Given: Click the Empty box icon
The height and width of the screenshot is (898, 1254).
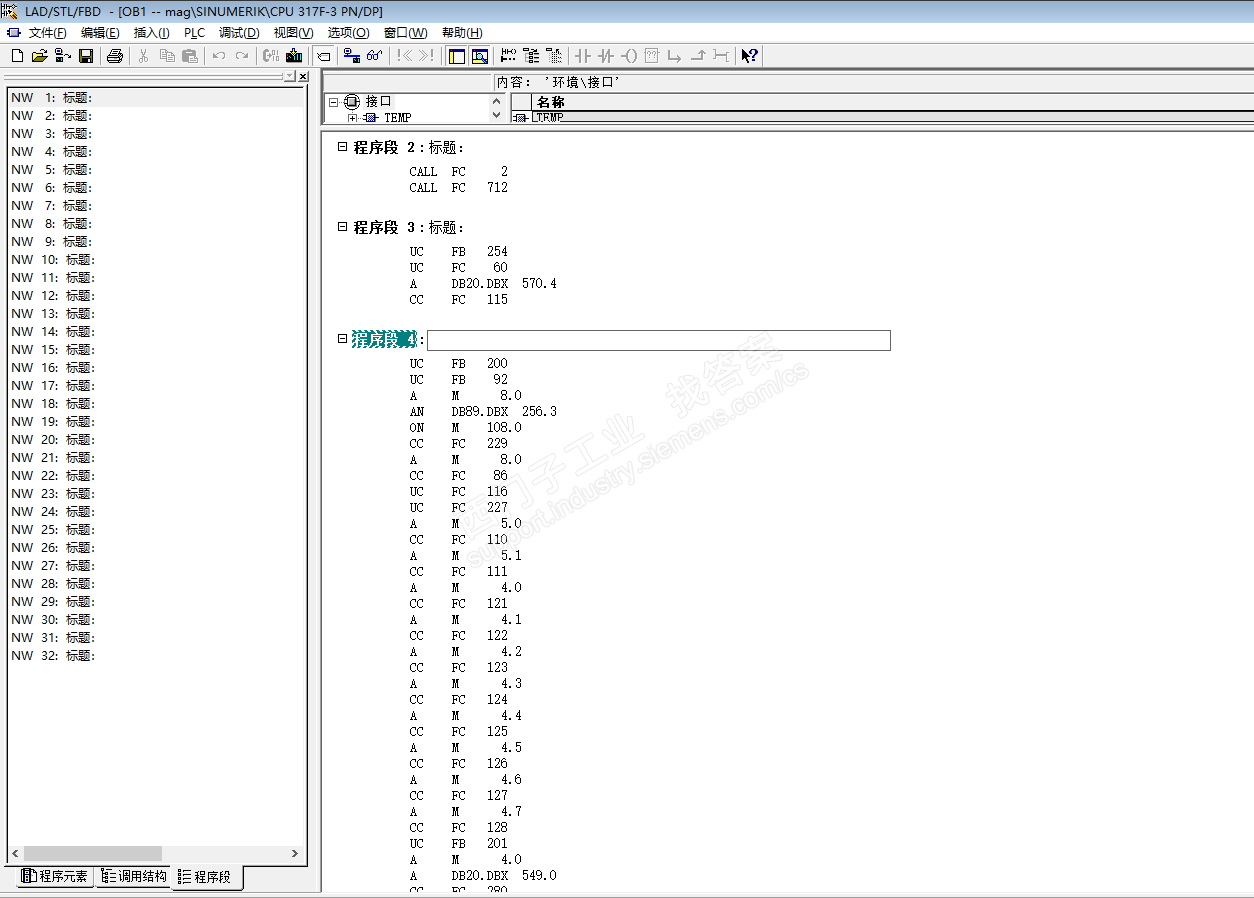Looking at the screenshot, I should pos(652,56).
